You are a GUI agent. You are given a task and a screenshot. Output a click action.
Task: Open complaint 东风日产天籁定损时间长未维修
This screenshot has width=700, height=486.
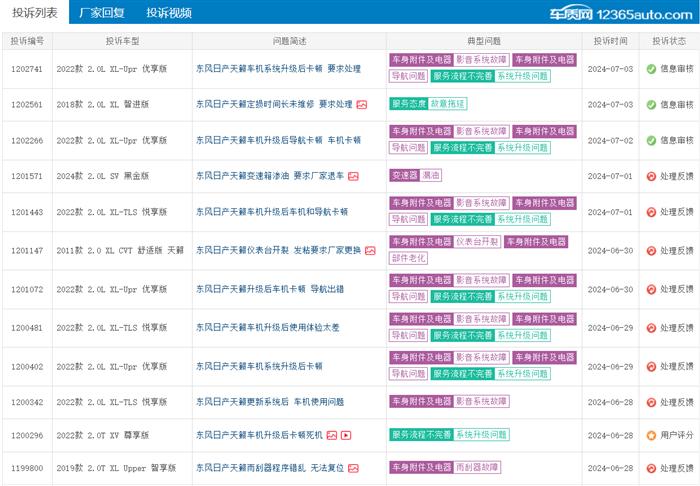pos(274,104)
